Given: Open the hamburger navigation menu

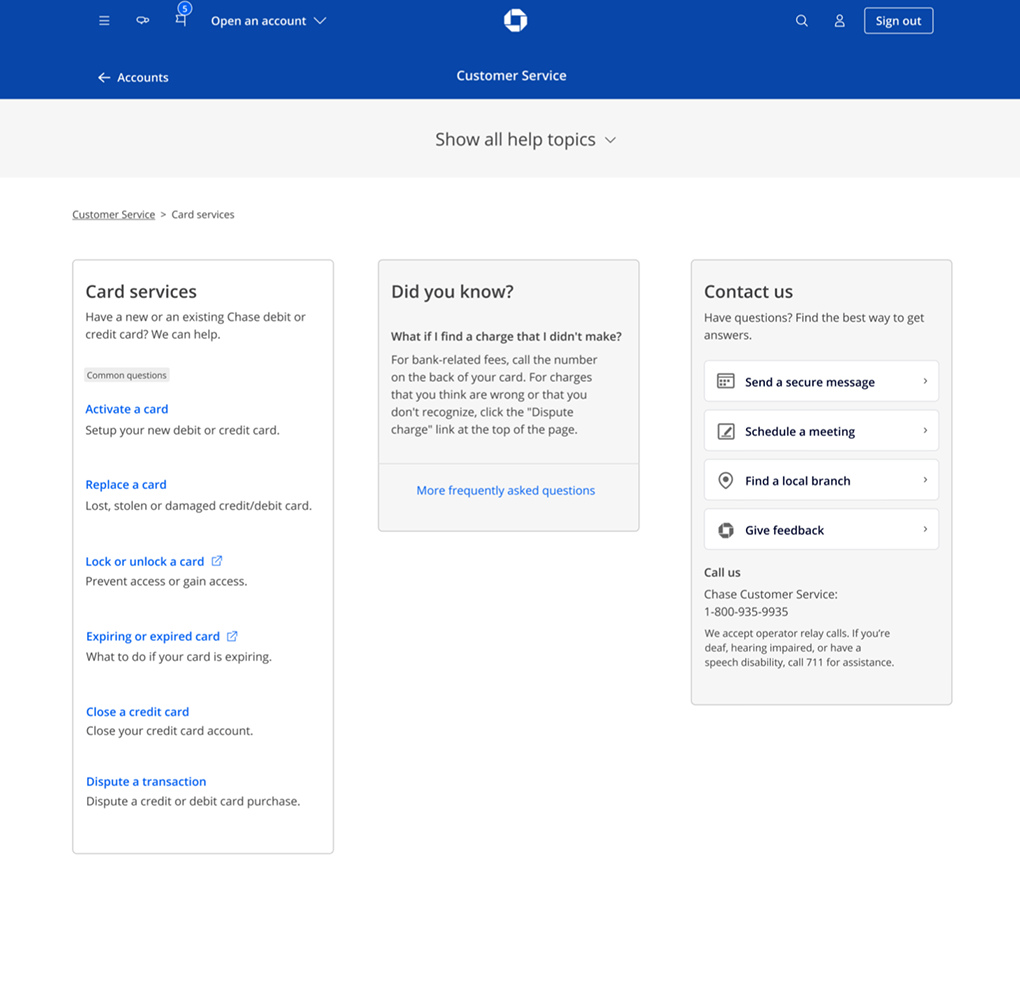Looking at the screenshot, I should 104,21.
